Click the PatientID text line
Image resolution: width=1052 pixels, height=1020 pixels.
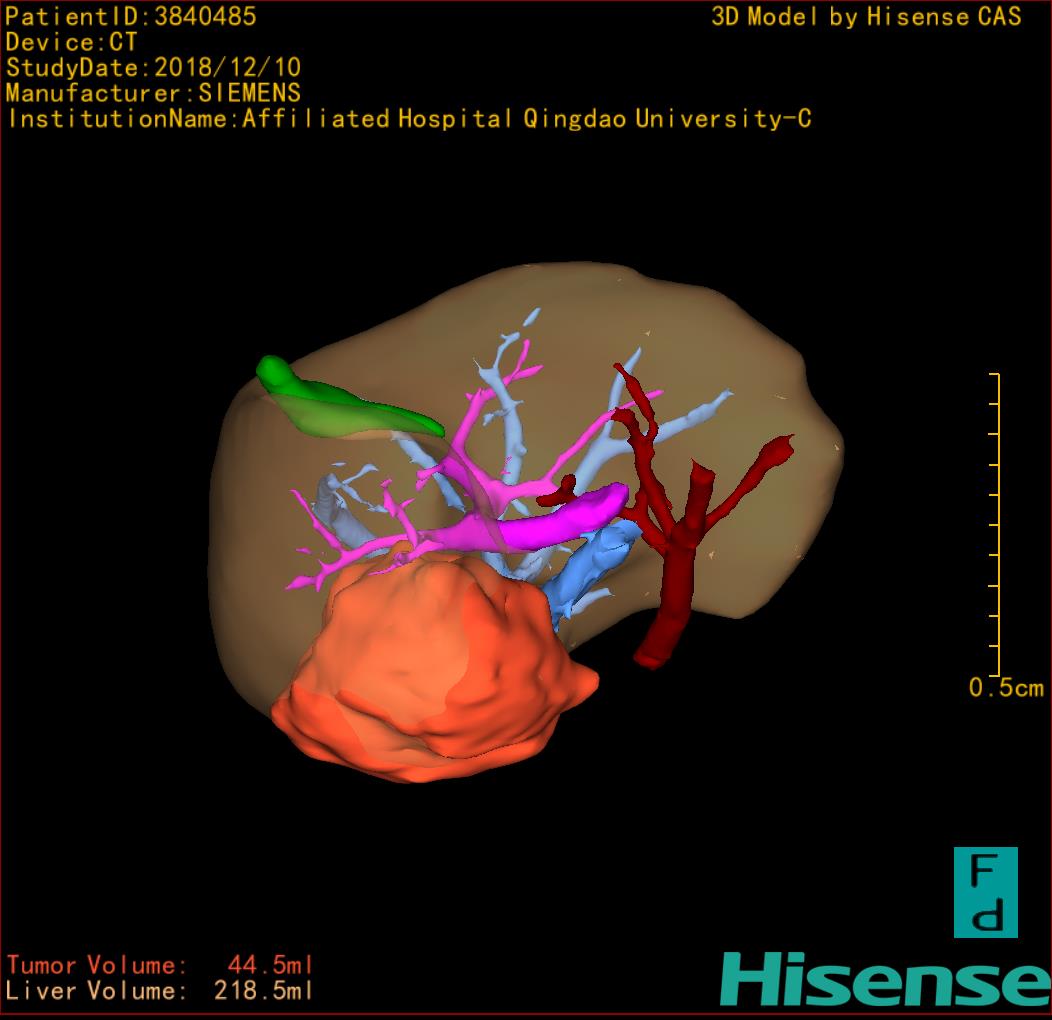(x=131, y=16)
